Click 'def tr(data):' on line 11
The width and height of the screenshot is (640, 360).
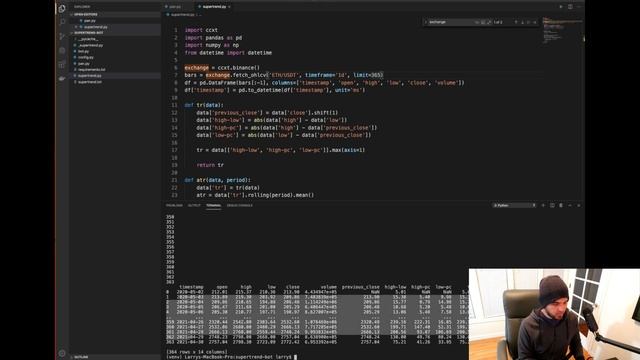tap(204, 105)
